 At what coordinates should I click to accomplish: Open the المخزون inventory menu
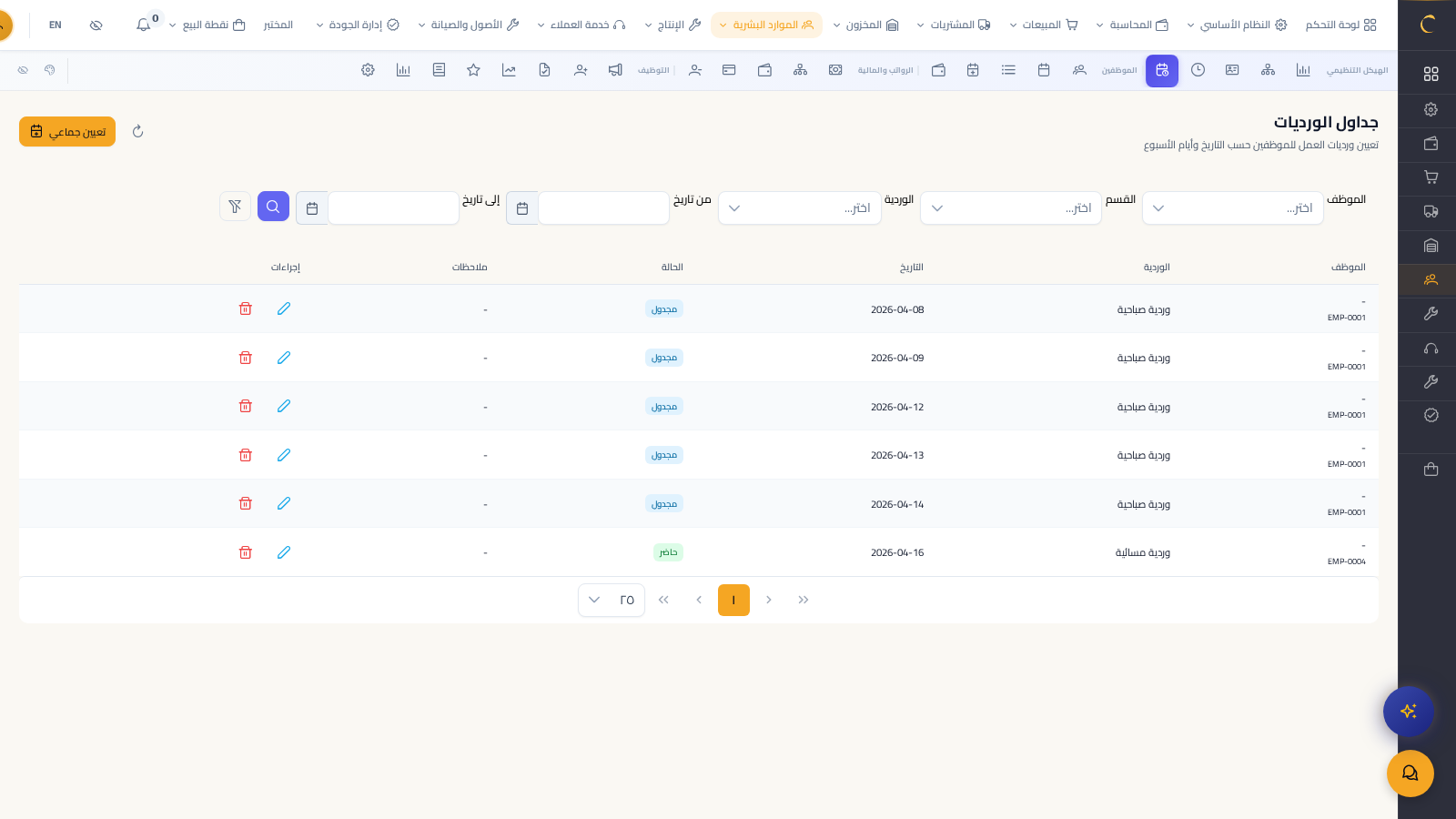point(865,25)
